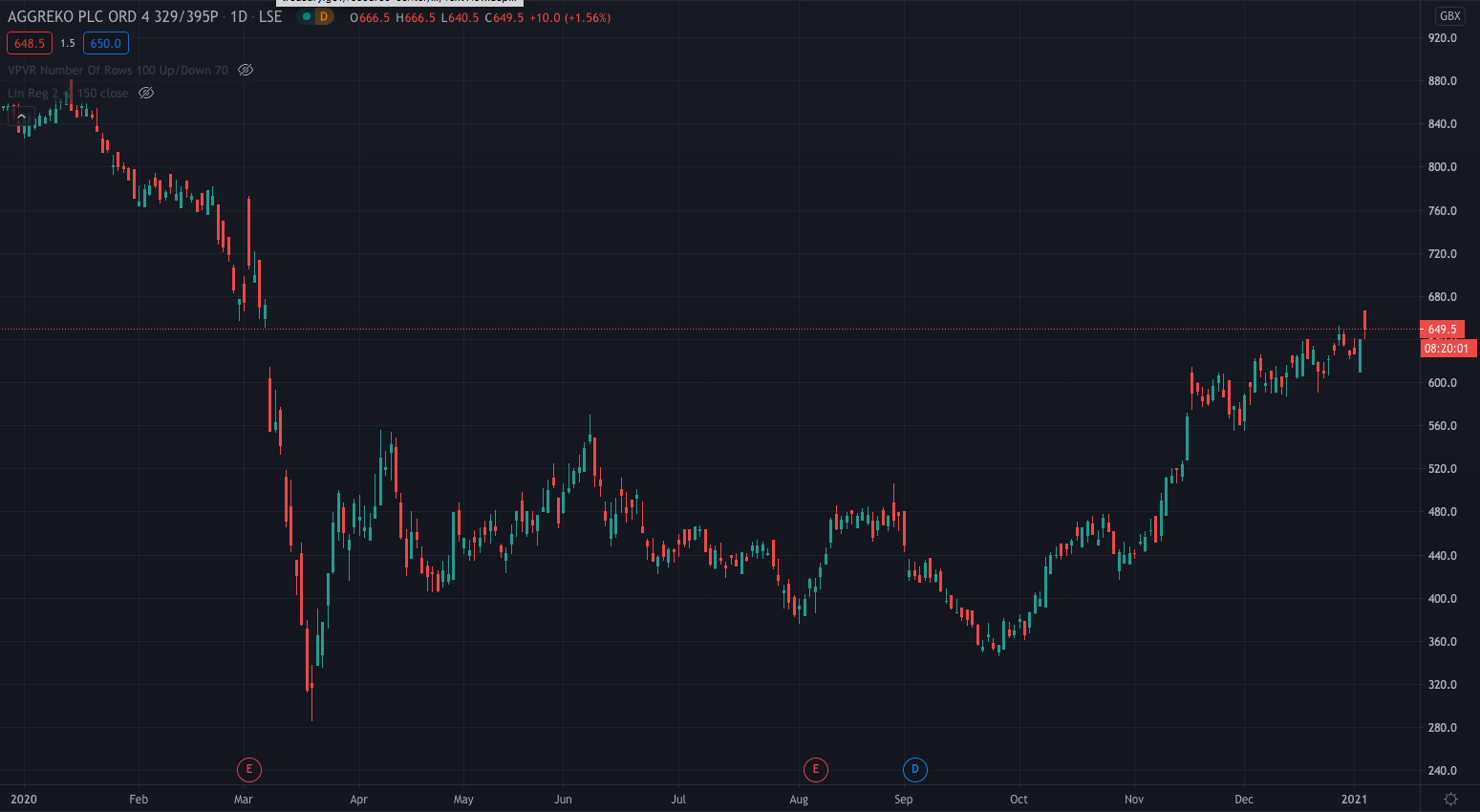The image size is (1480, 812).
Task: Click the red sell price 648.5 button
Action: [30, 43]
